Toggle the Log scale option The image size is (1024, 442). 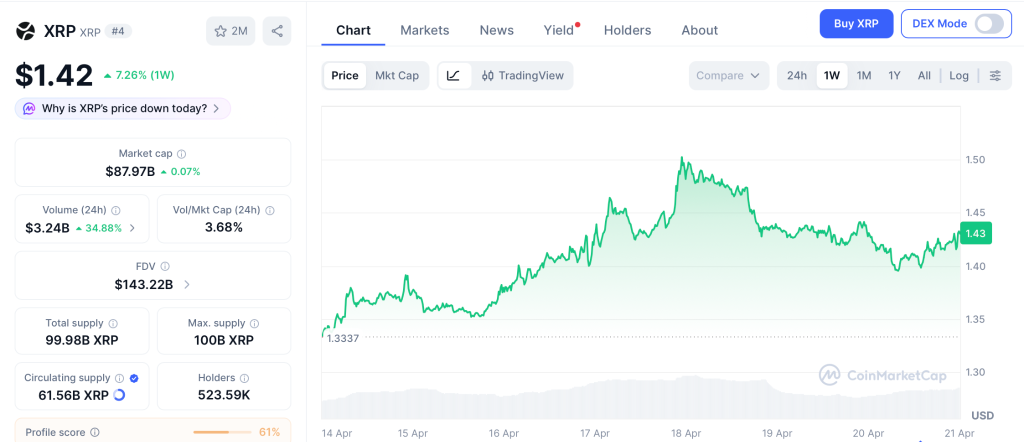(x=959, y=75)
